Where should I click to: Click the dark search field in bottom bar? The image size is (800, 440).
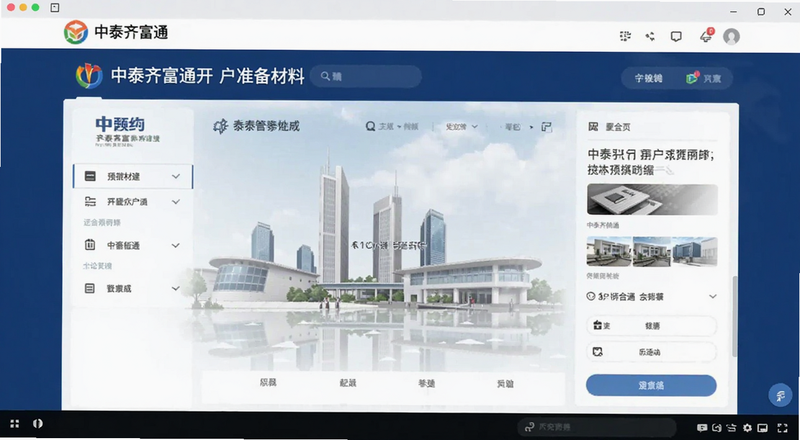(x=596, y=427)
